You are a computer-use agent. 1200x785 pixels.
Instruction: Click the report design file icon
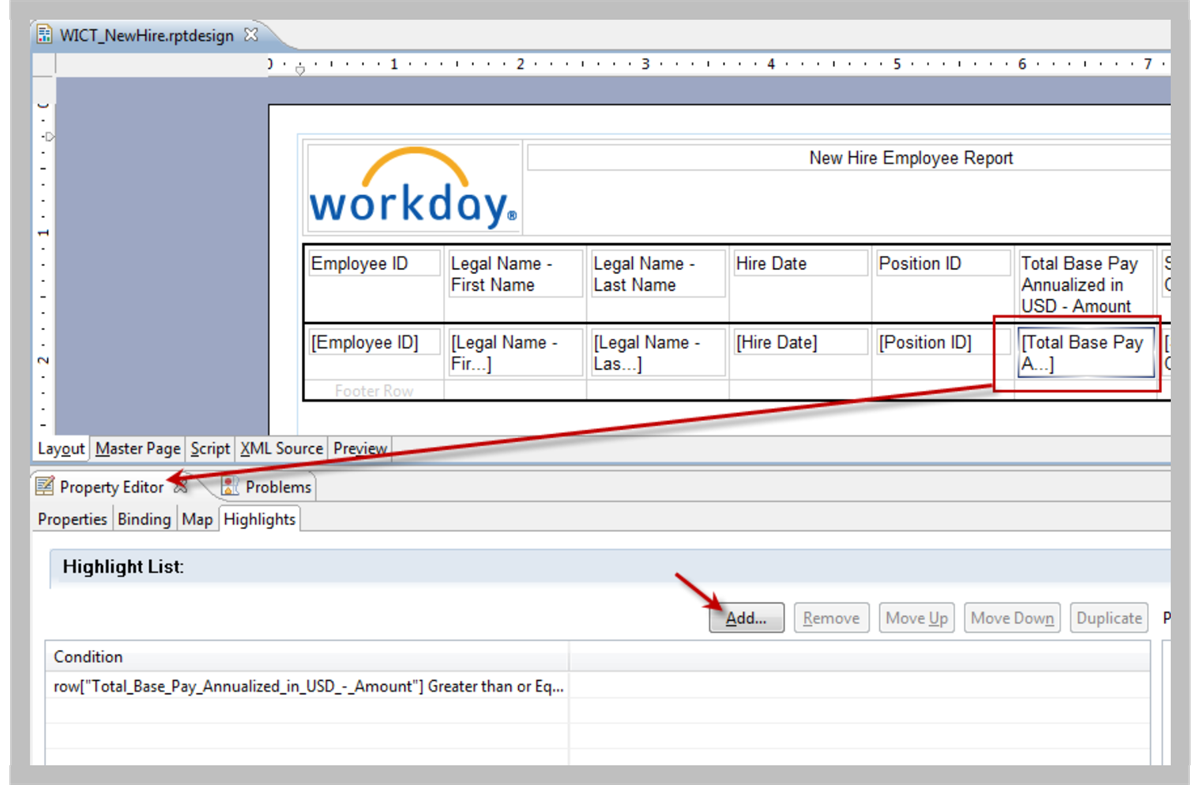pos(44,35)
